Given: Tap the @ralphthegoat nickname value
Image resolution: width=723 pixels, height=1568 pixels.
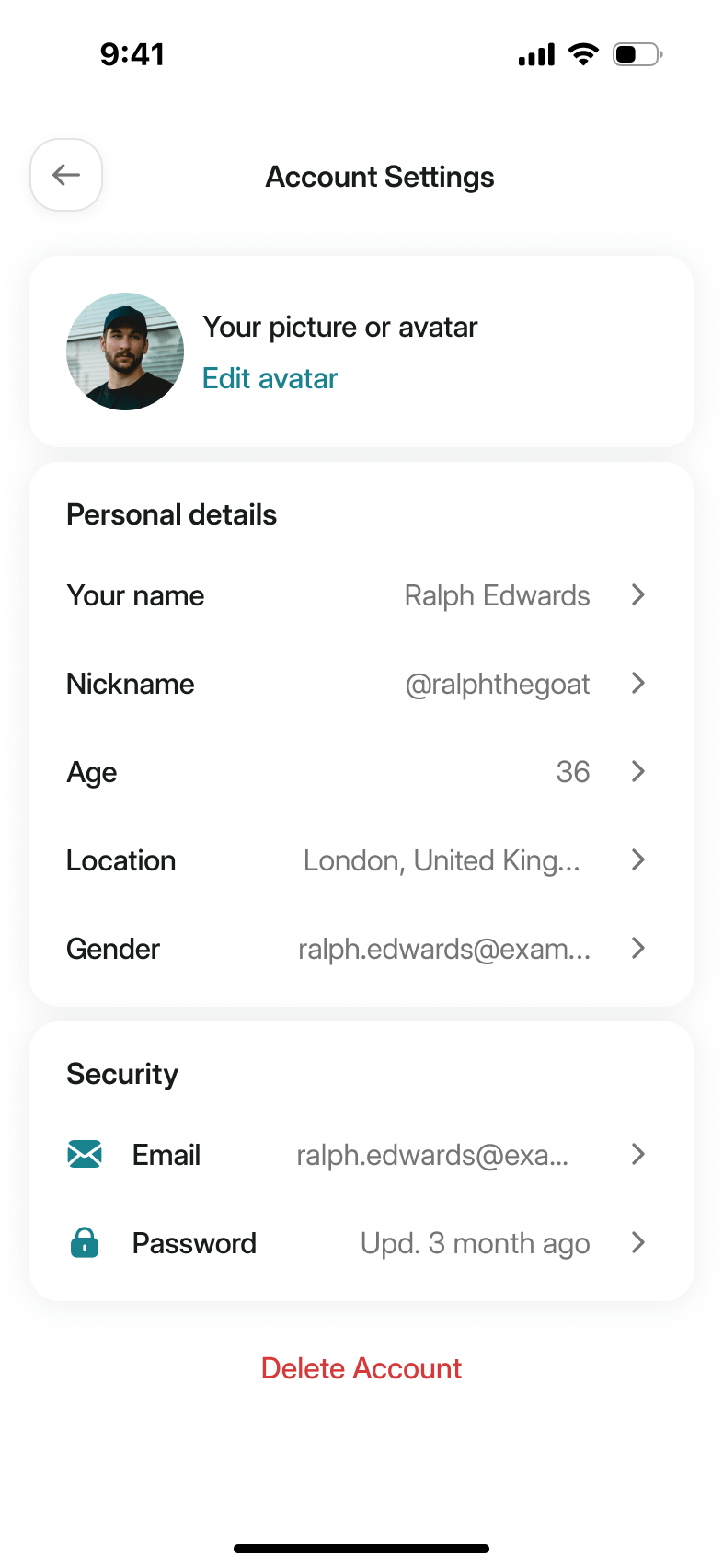Looking at the screenshot, I should tap(497, 684).
